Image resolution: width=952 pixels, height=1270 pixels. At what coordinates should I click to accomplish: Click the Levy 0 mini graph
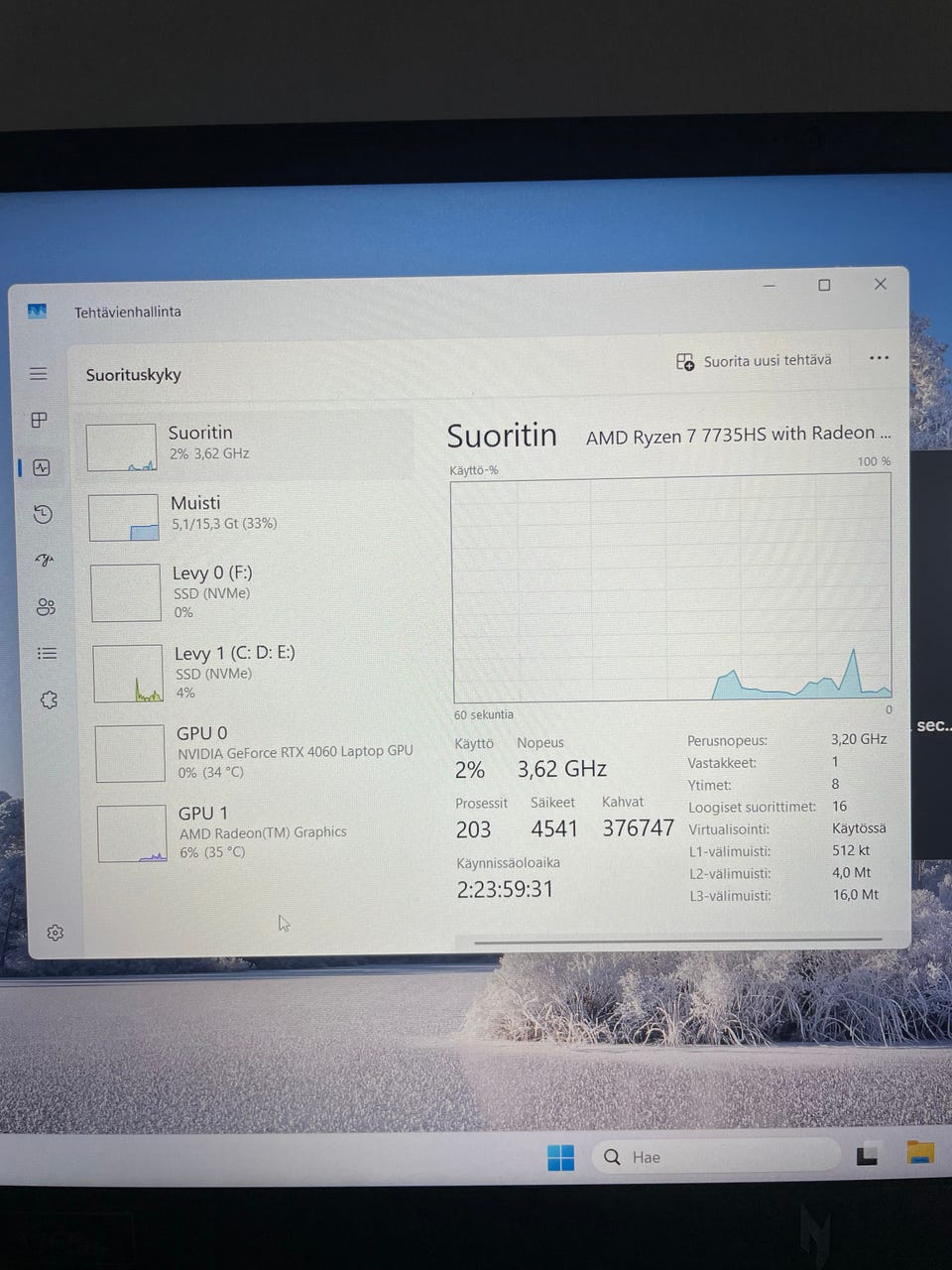125,592
